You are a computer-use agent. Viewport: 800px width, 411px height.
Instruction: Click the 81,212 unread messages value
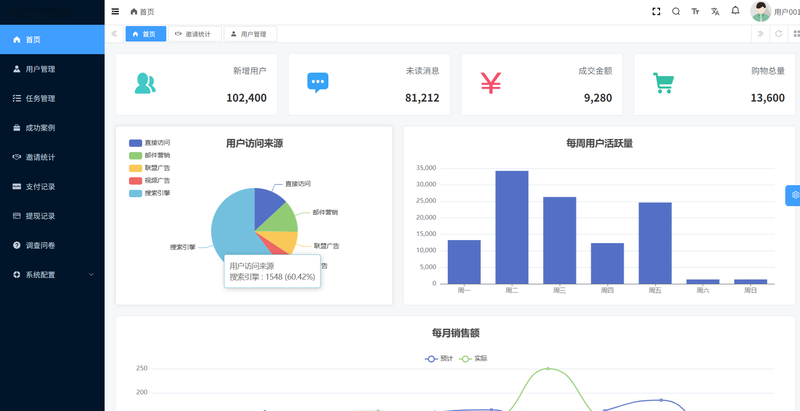click(422, 98)
